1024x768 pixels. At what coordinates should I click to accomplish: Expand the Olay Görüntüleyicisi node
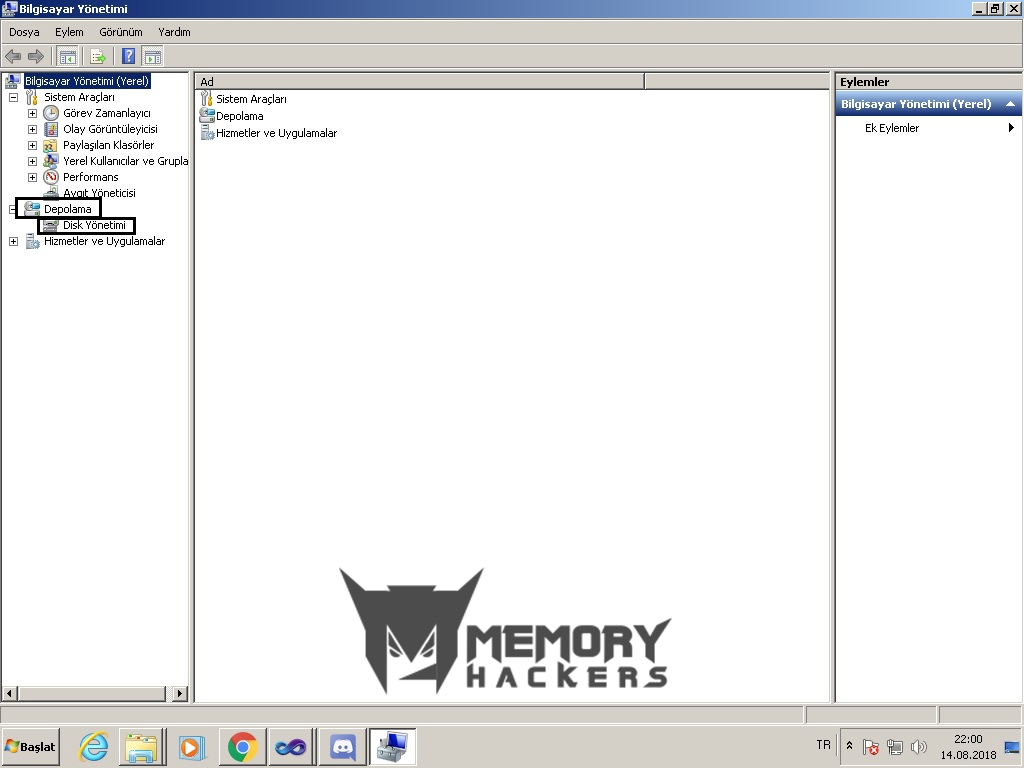point(32,129)
